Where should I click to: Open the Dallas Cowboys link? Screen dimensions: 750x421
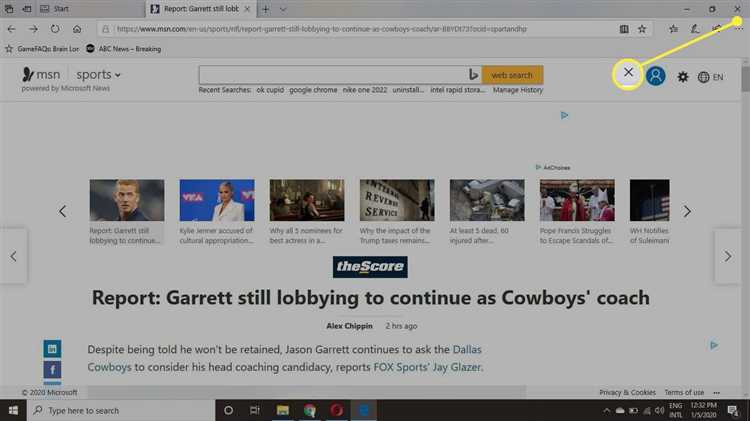pos(284,358)
